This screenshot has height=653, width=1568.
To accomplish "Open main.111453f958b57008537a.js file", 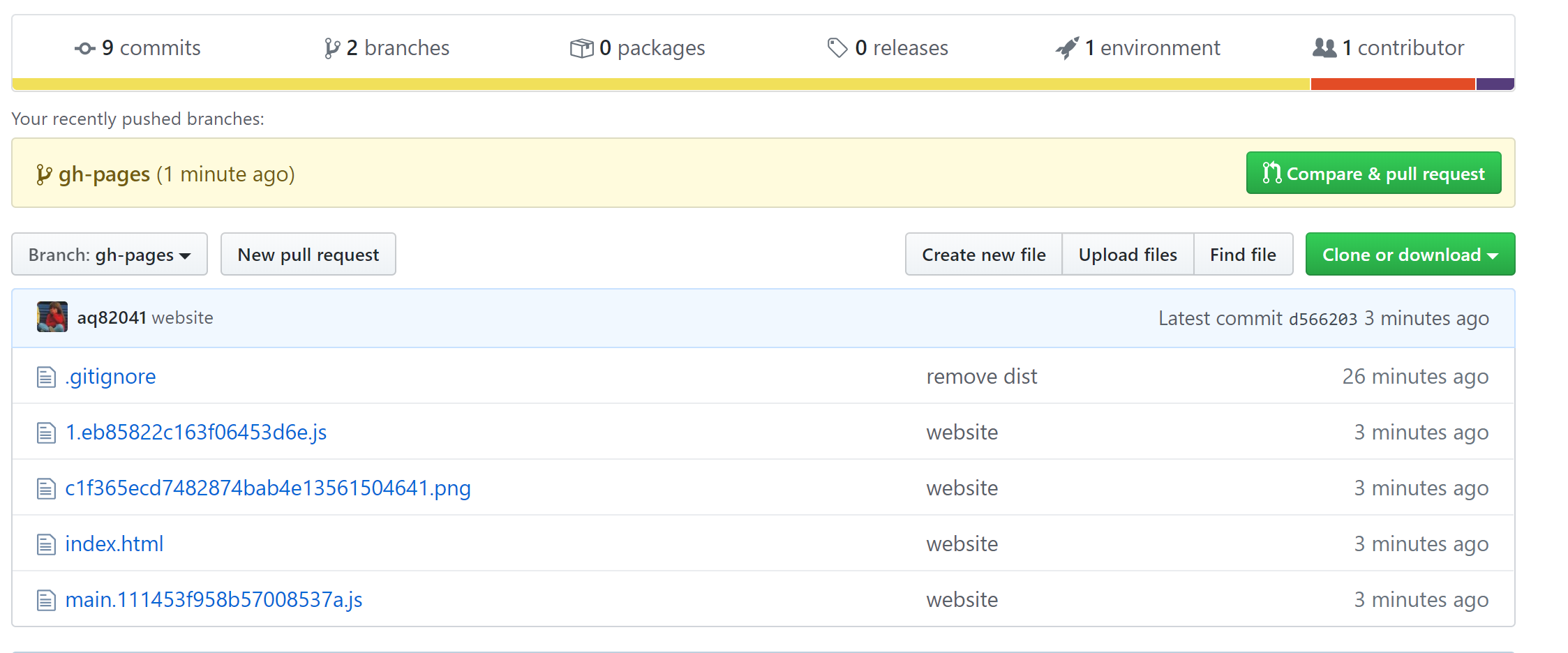I will (214, 600).
